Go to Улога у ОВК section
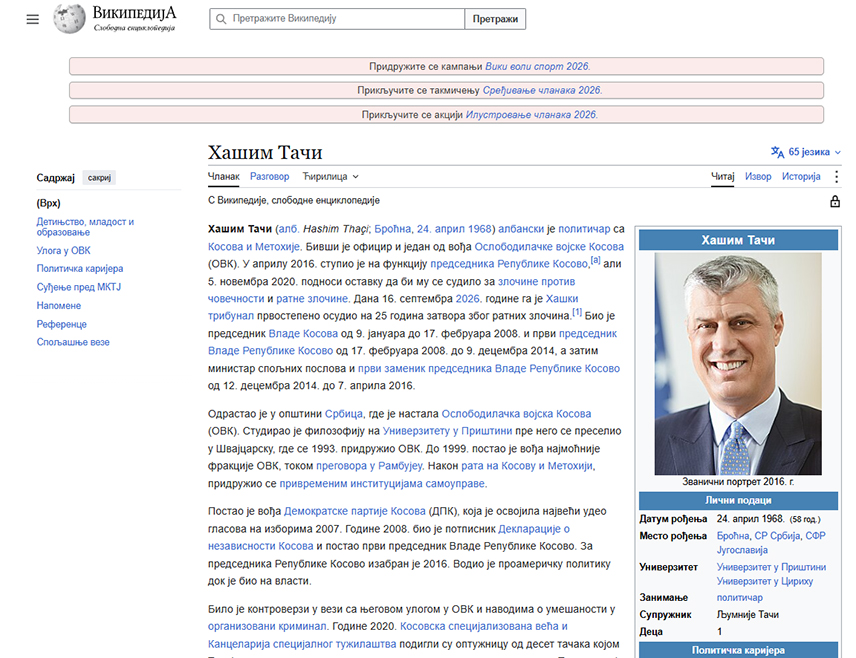The height and width of the screenshot is (658, 856). (x=63, y=251)
